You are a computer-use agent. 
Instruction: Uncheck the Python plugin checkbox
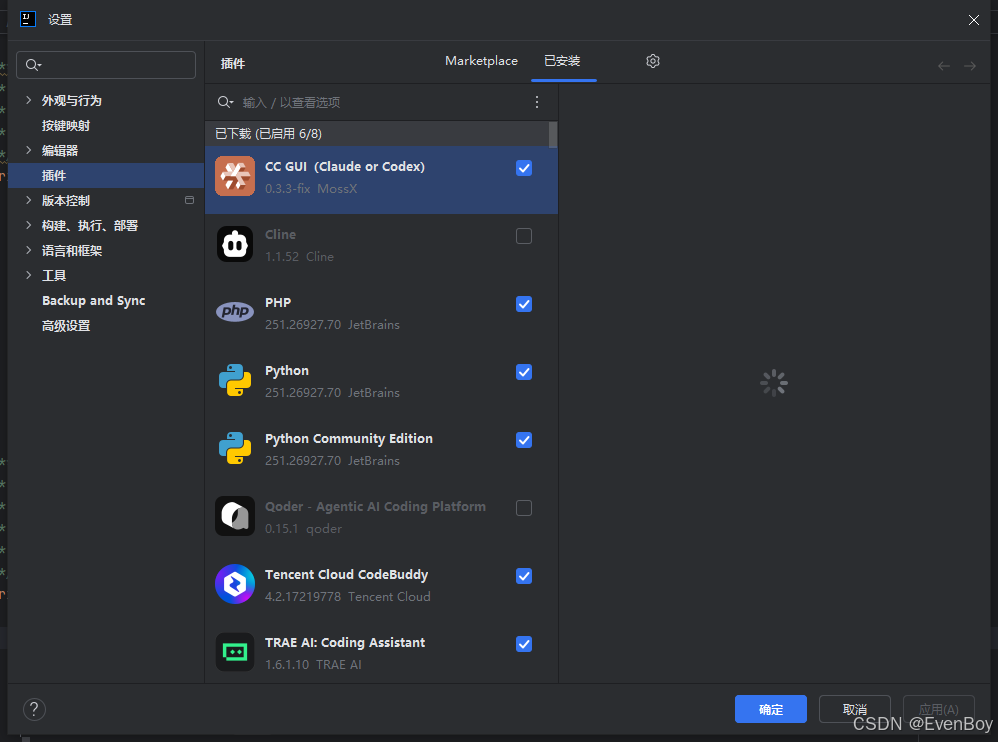524,372
